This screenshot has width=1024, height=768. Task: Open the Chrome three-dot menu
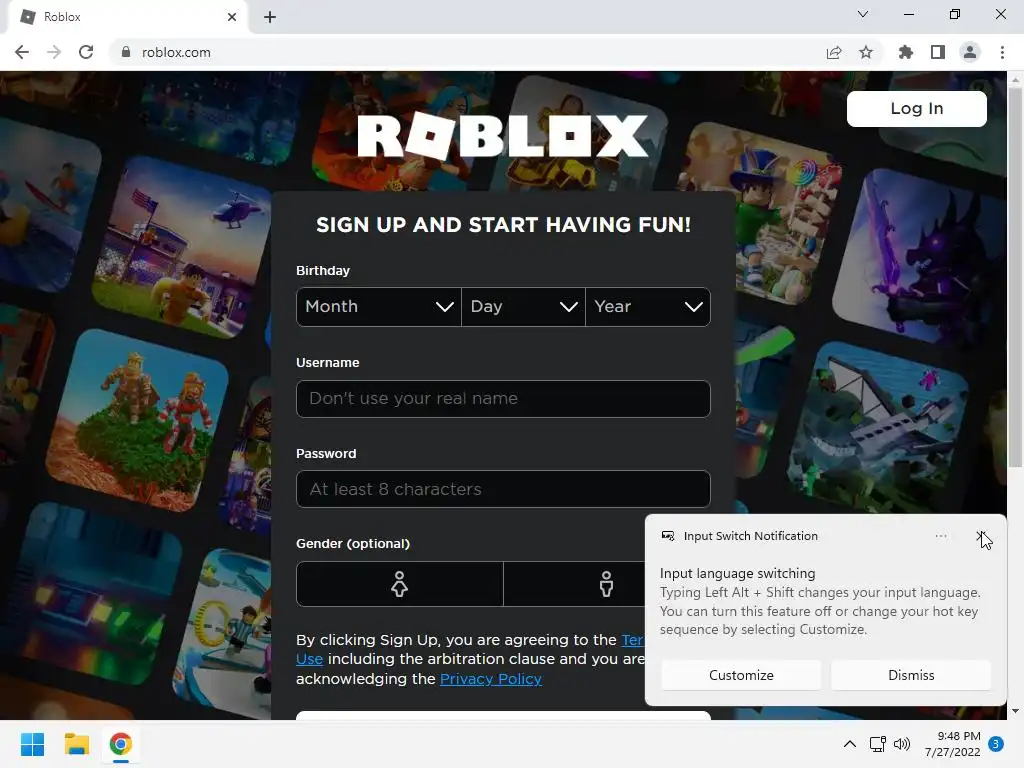click(1002, 52)
